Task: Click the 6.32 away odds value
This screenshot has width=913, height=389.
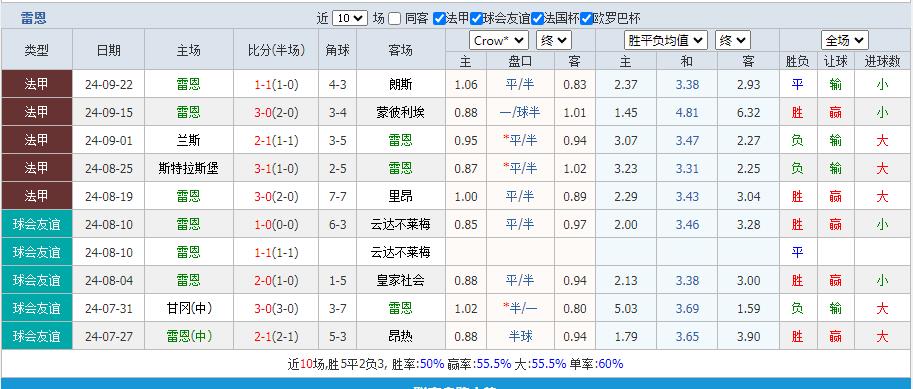Action: click(x=748, y=112)
